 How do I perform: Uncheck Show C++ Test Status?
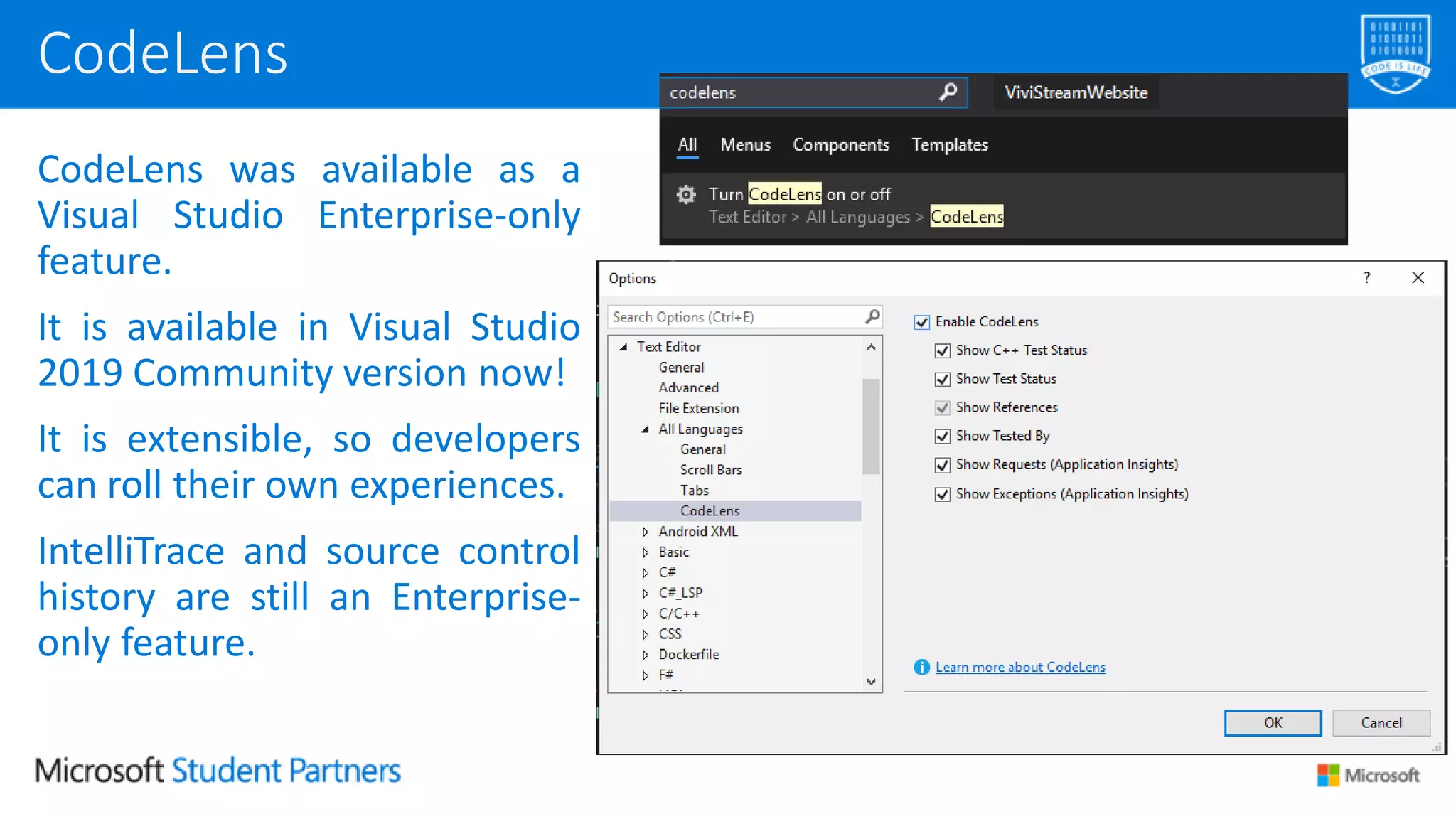[x=943, y=351]
